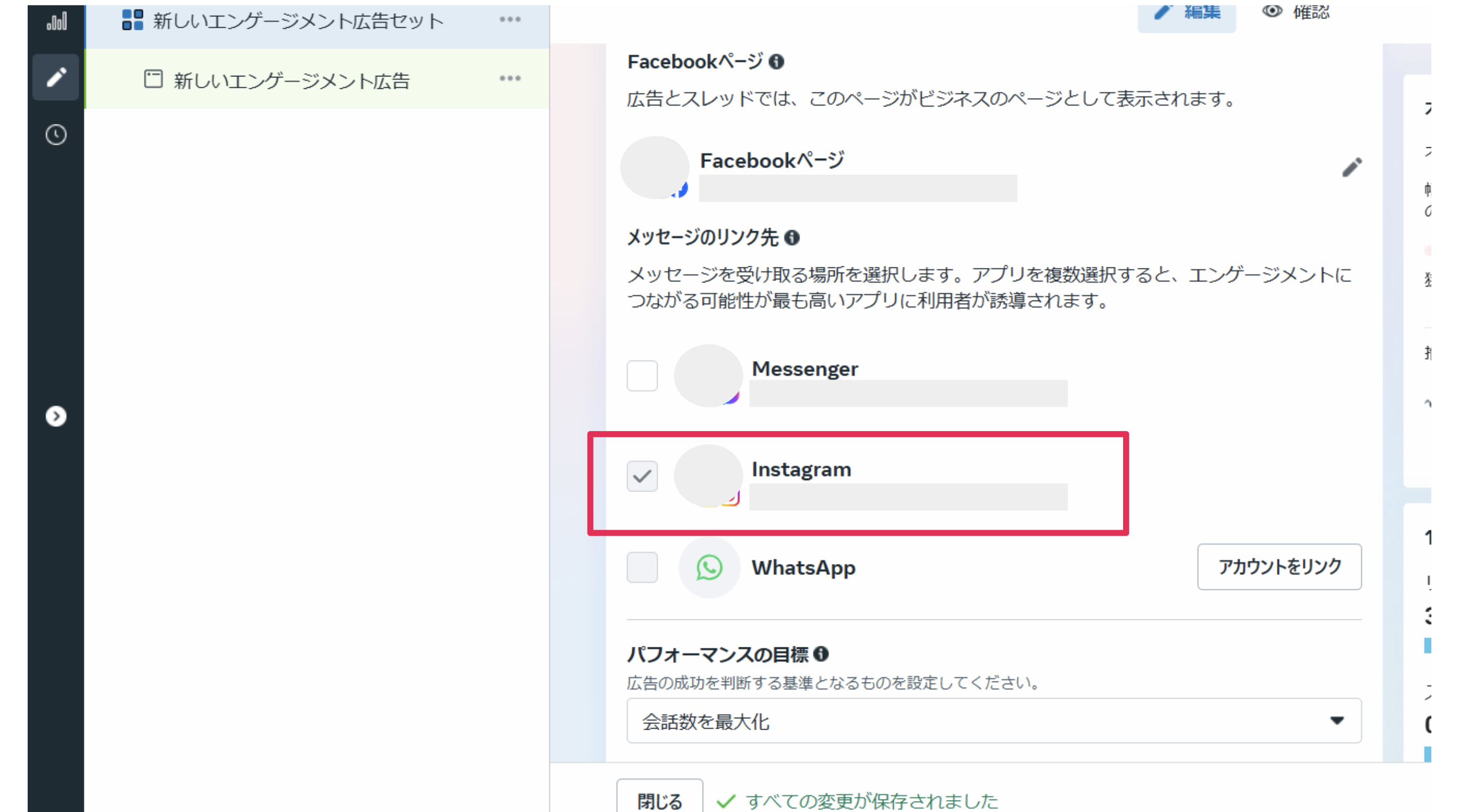Select 新しいエンゲージメント広告 tree row
This screenshot has height=812, width=1459.
point(317,79)
